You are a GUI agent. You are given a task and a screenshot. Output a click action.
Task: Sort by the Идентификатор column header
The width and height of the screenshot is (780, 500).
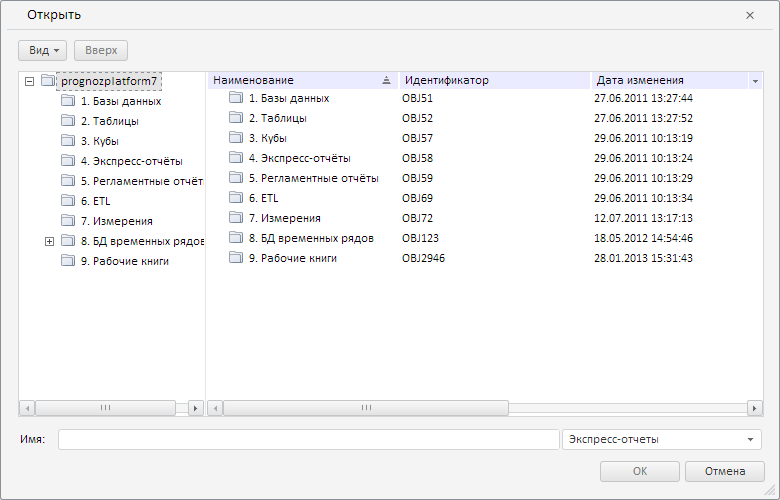494,80
